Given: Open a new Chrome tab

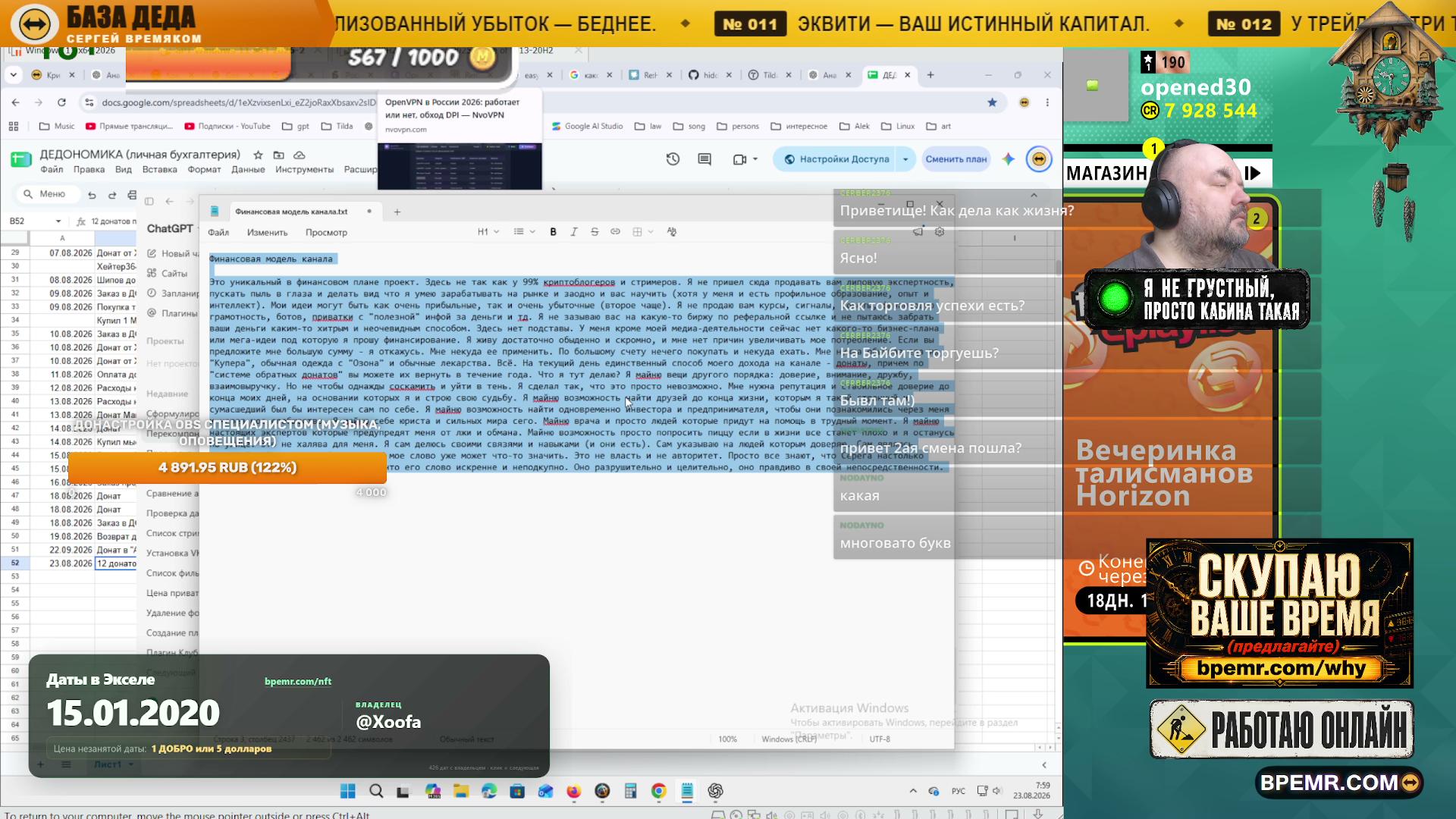Looking at the screenshot, I should pos(930,75).
